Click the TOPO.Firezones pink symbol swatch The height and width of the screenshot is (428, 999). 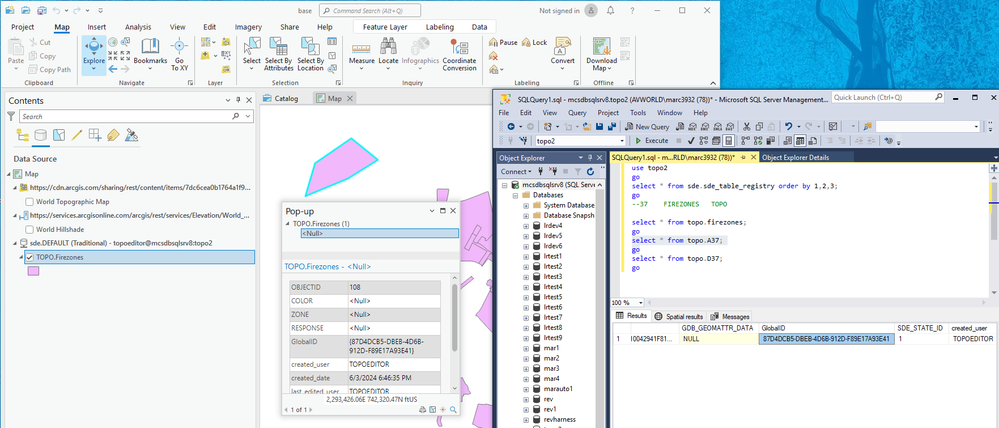(32, 271)
